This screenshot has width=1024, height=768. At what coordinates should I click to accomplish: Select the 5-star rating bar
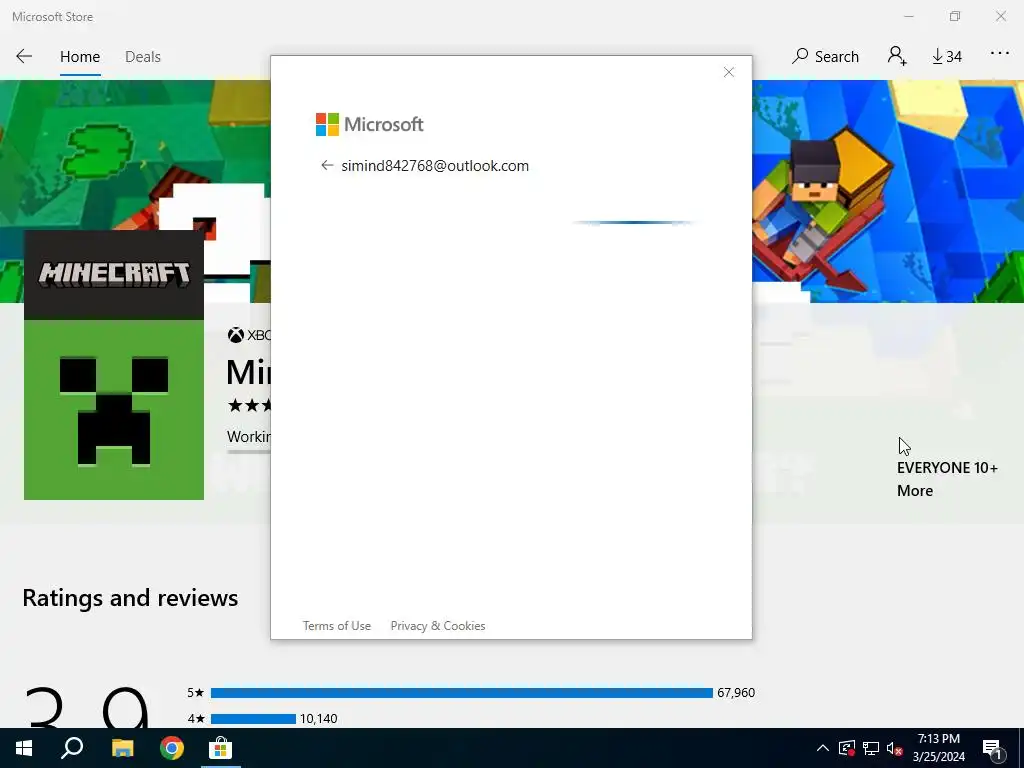tap(462, 693)
